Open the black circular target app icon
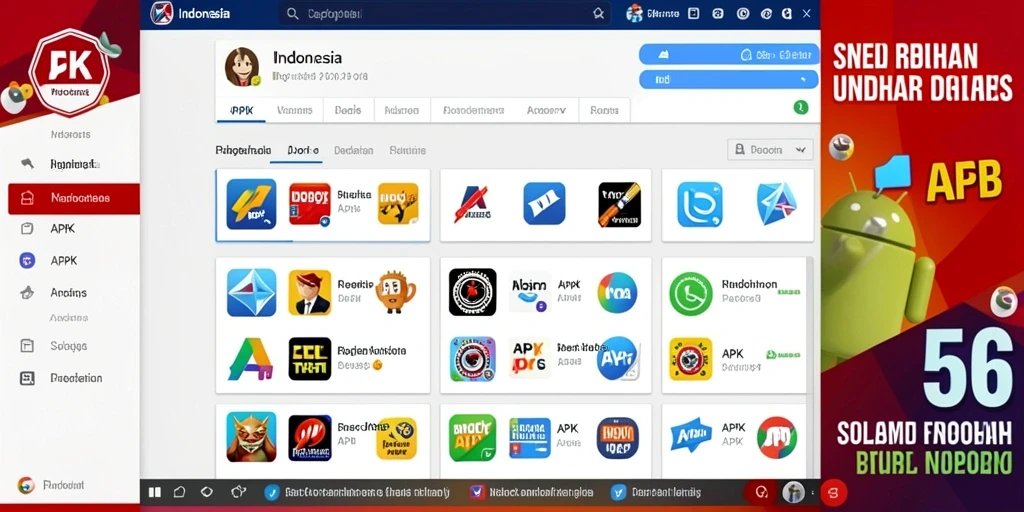Screen dimensions: 1024x512 (473, 292)
